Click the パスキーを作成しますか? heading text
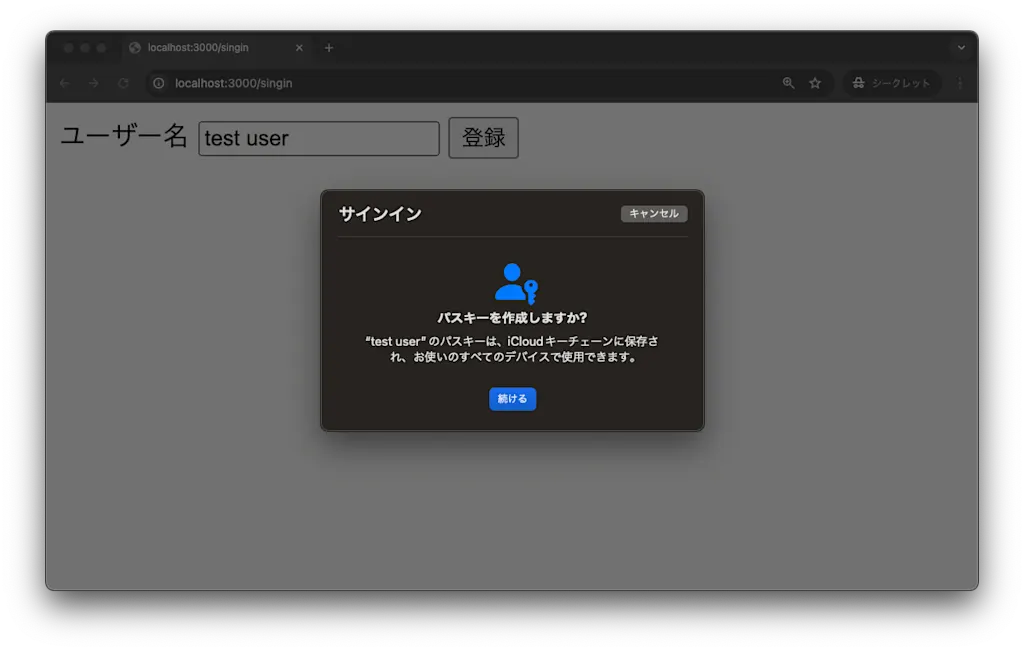1024x651 pixels. pos(512,318)
